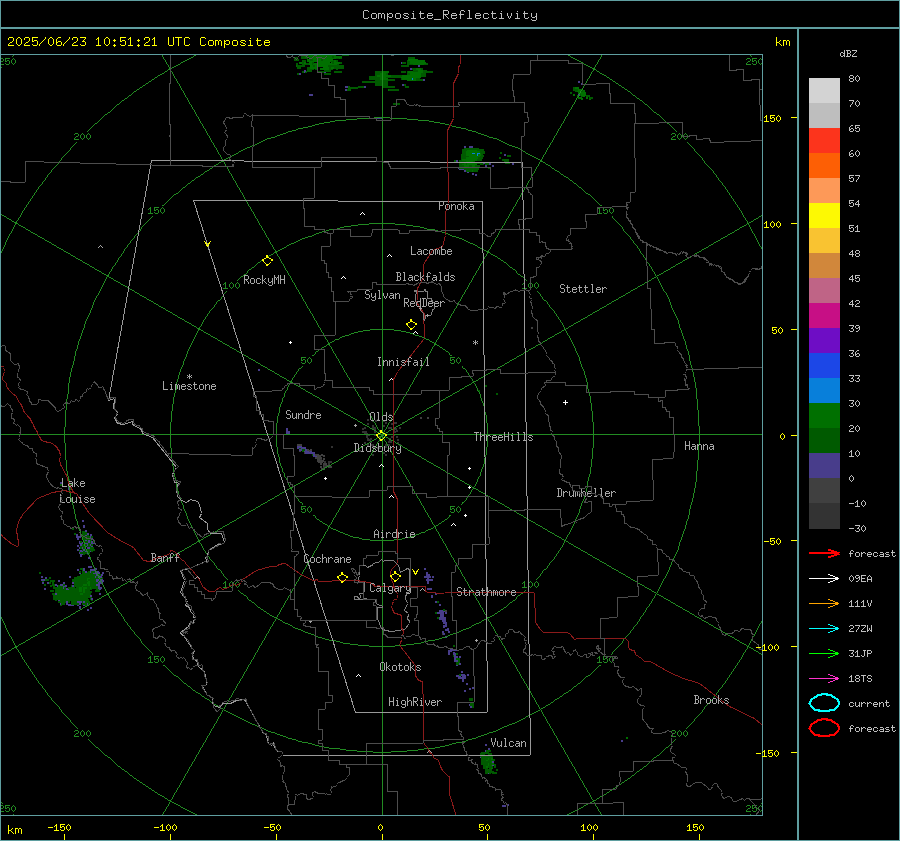Click the magenta legend swatch between 39 and 42

coord(824,315)
